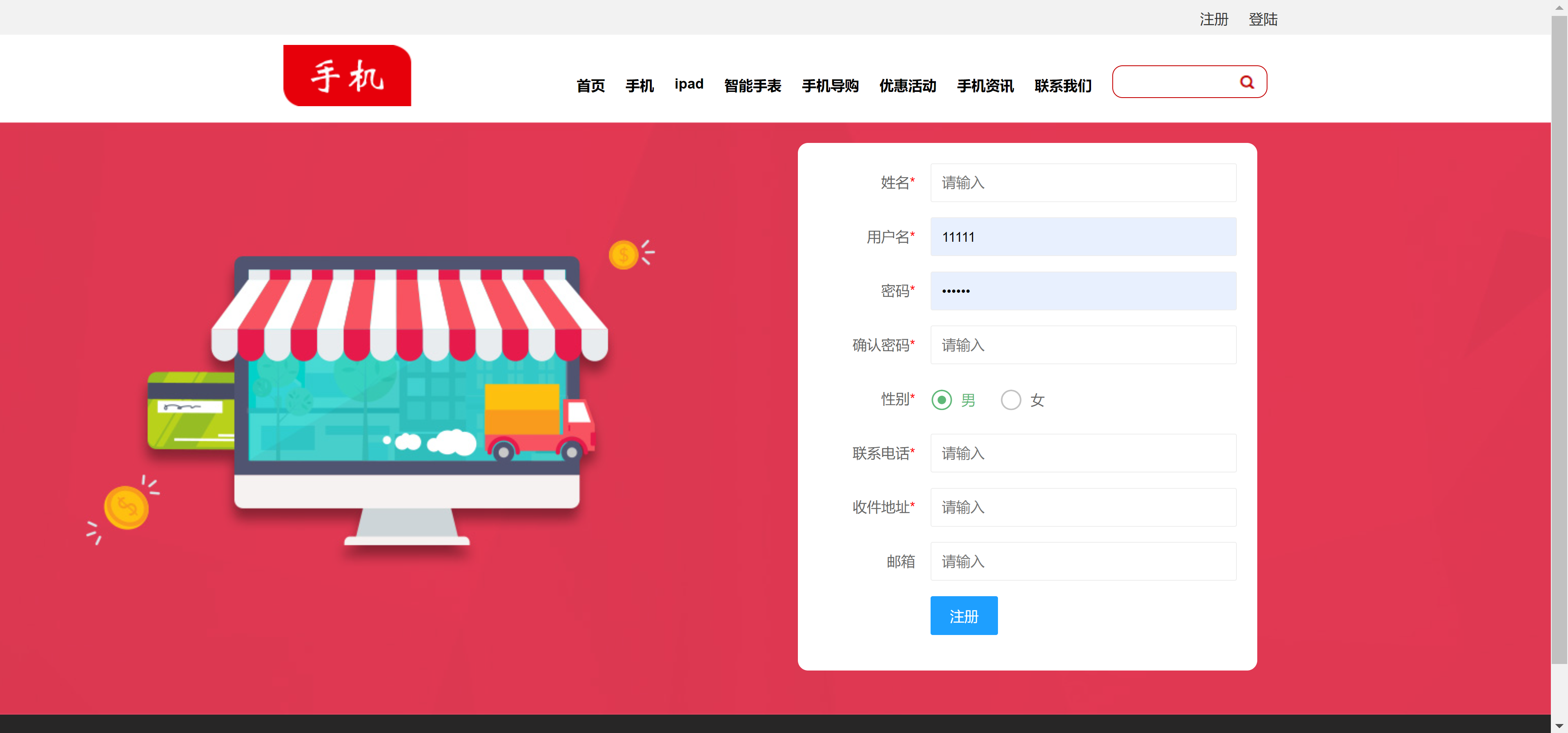Image resolution: width=1568 pixels, height=733 pixels.
Task: Open the 手机 navigation item
Action: pyautogui.click(x=640, y=85)
